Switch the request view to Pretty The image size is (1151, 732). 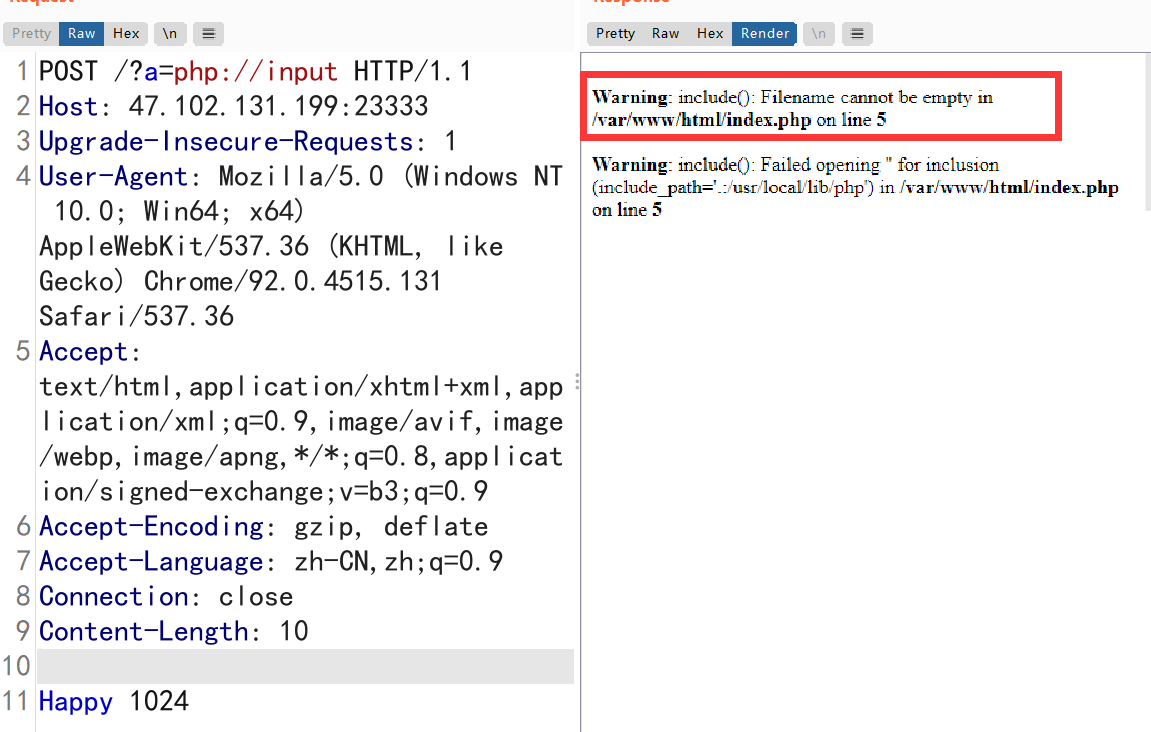31,33
